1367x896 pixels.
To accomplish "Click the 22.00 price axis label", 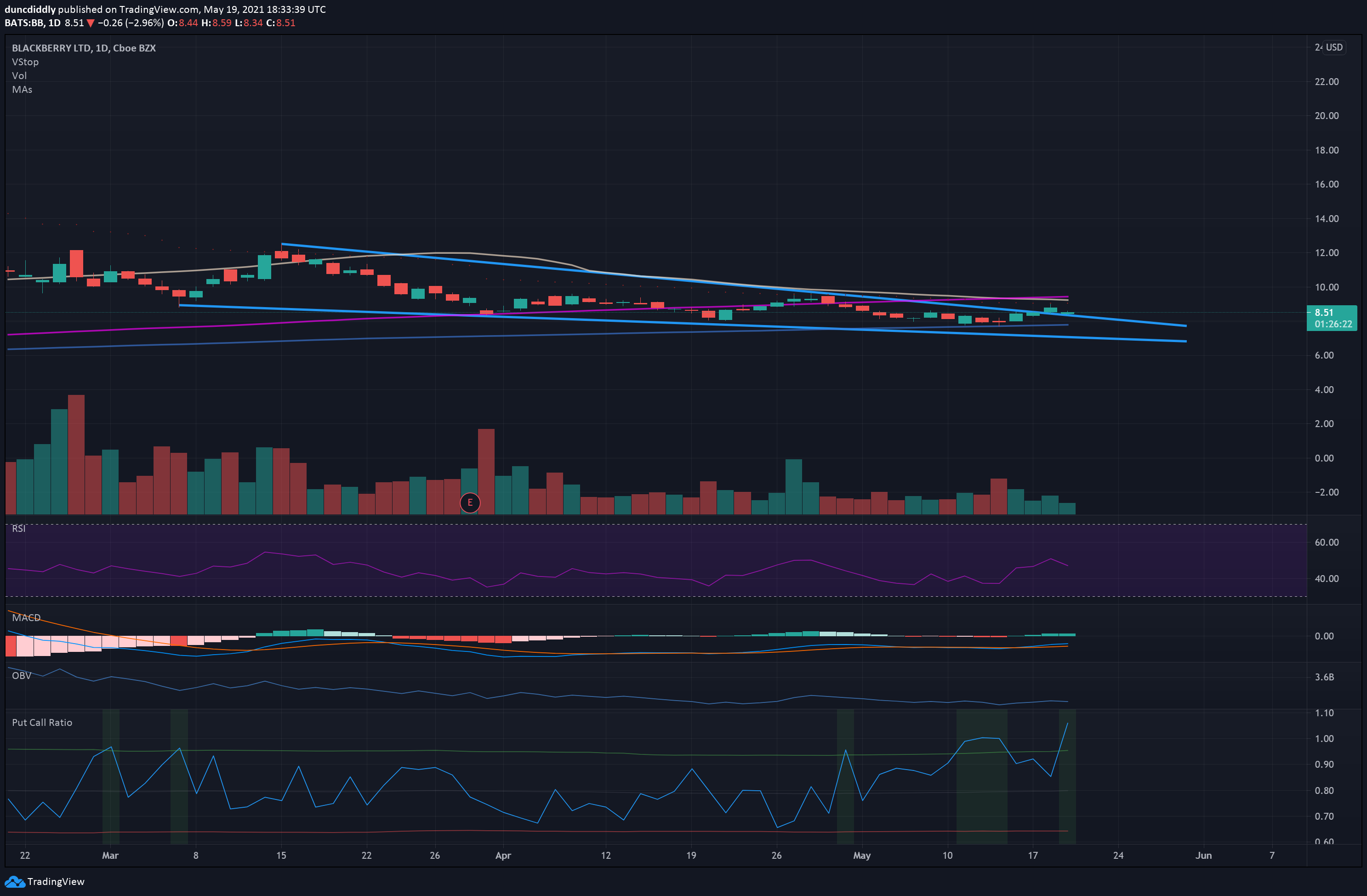I will pos(1327,81).
